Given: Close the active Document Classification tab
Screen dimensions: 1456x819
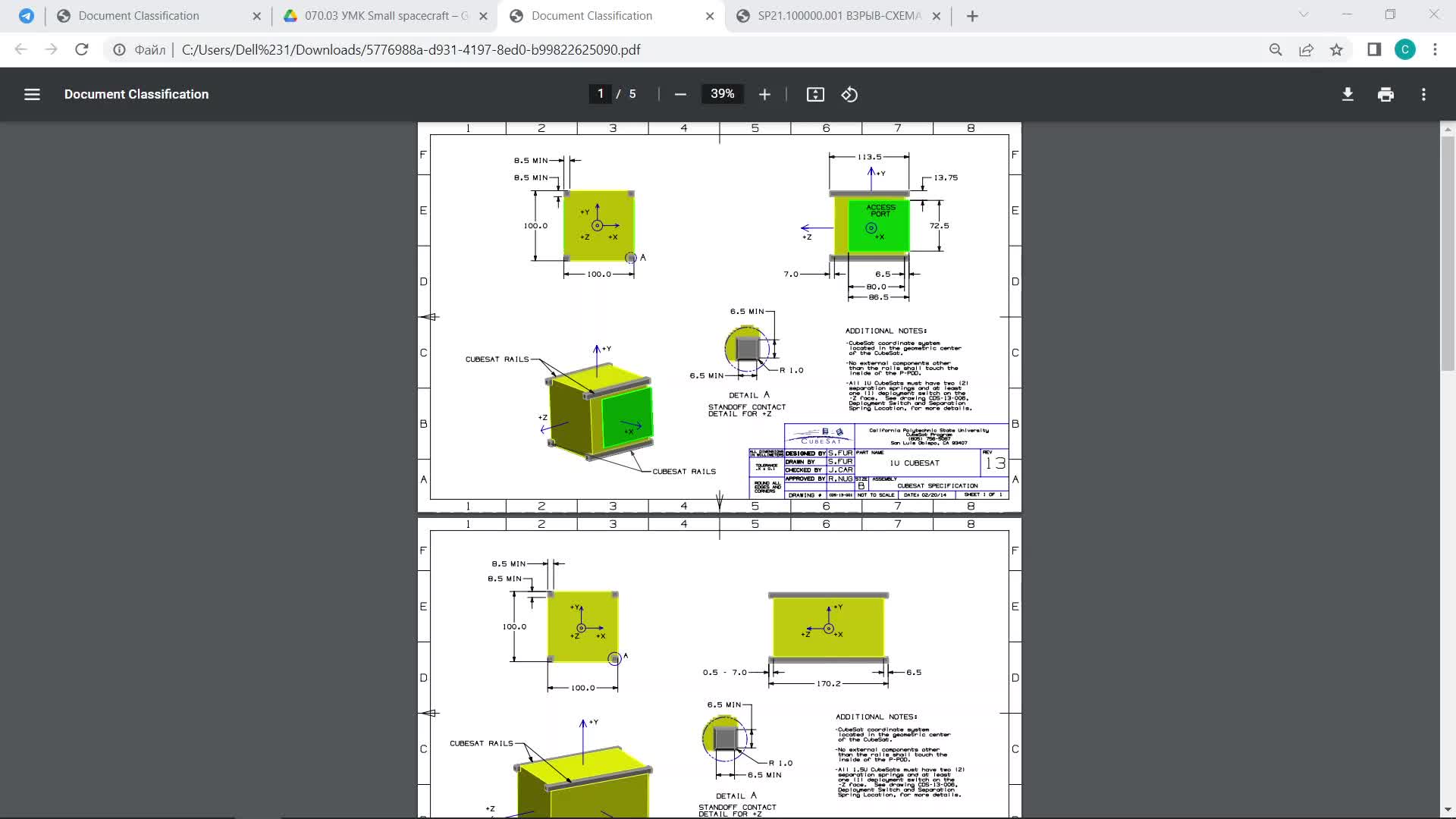Looking at the screenshot, I should click(710, 16).
